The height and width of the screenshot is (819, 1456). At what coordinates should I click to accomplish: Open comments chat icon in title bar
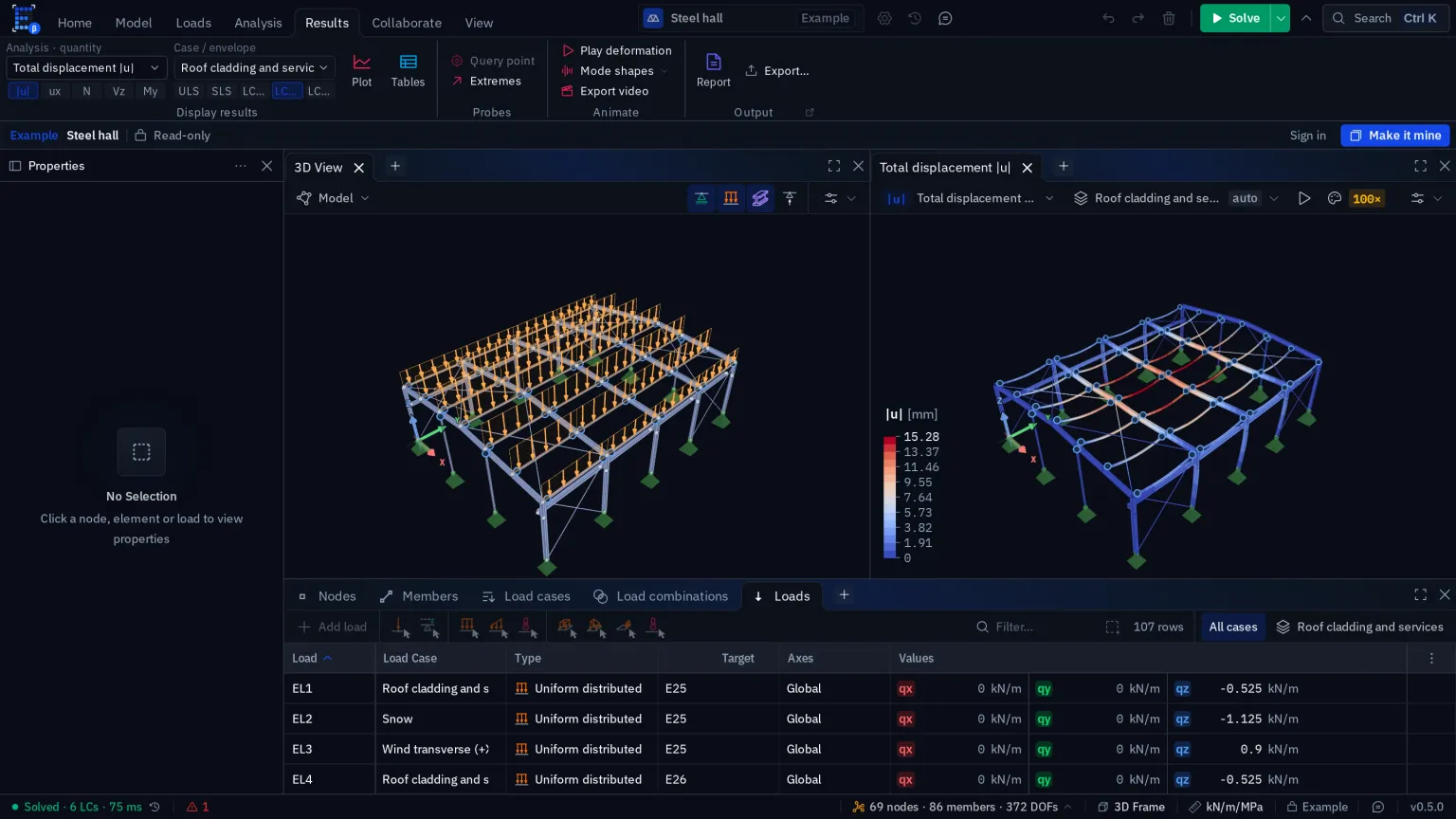click(945, 18)
